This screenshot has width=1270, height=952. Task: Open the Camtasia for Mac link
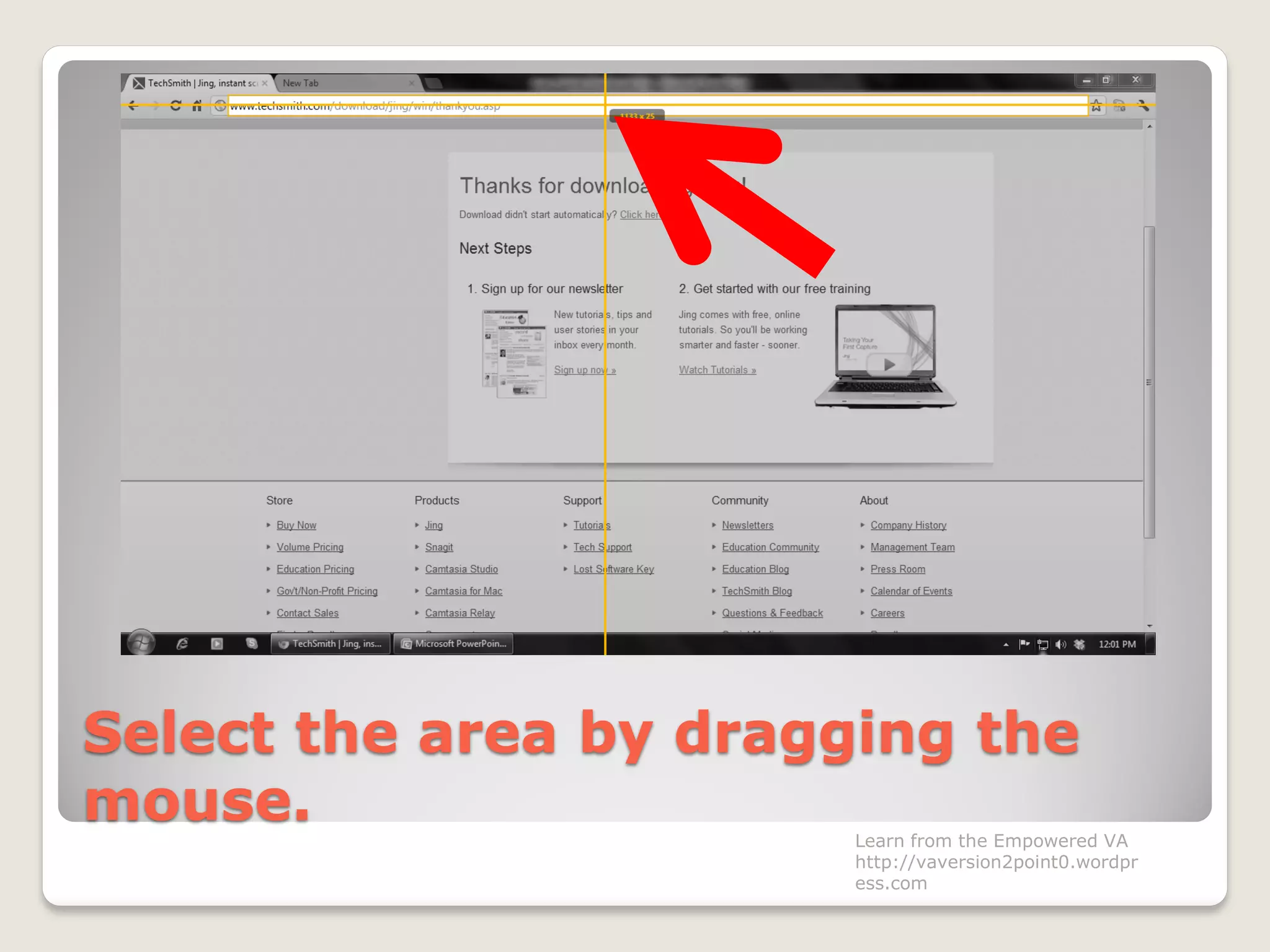(x=464, y=591)
